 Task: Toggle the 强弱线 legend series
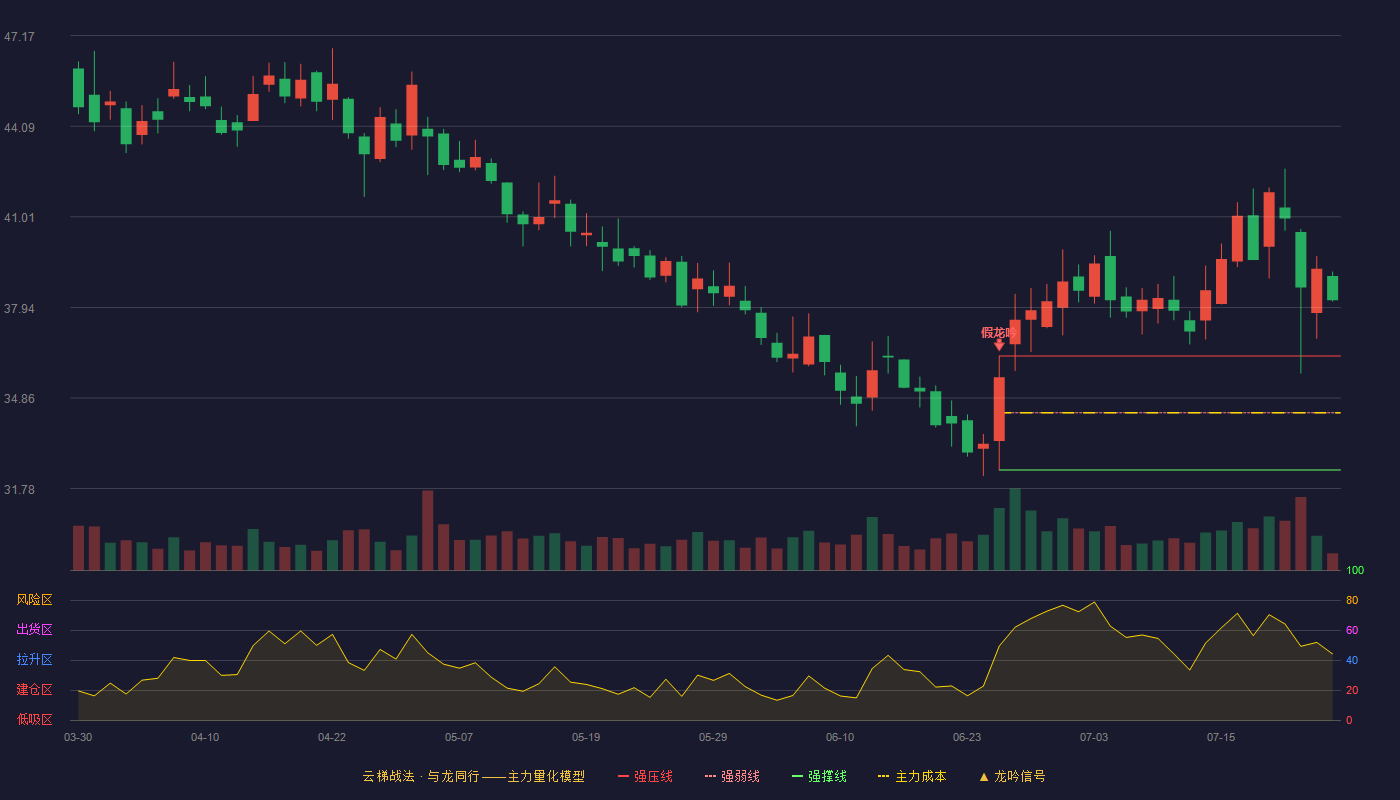point(732,776)
